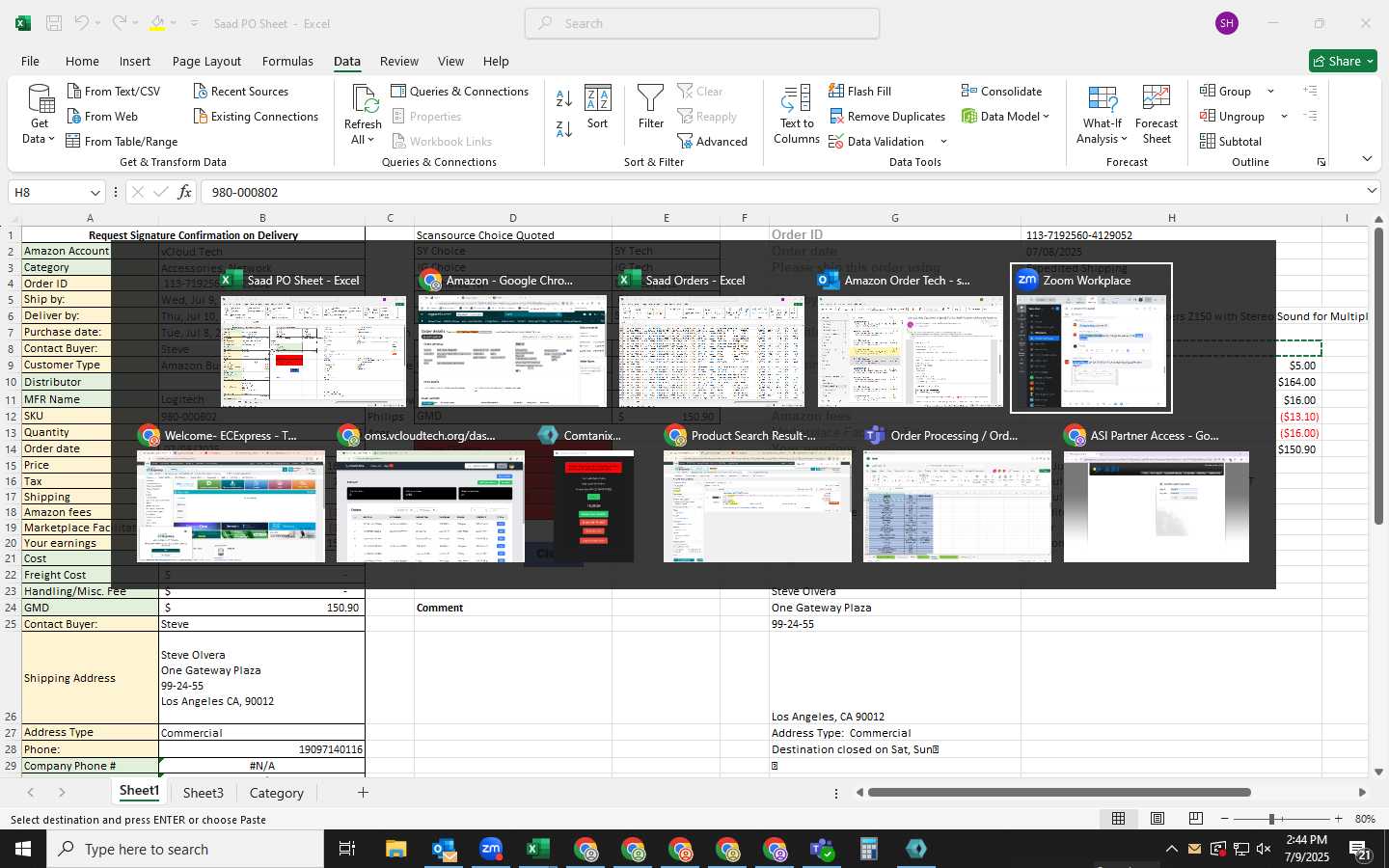The image size is (1389, 868).
Task: Select the Category worksheet tab
Action: [x=277, y=793]
